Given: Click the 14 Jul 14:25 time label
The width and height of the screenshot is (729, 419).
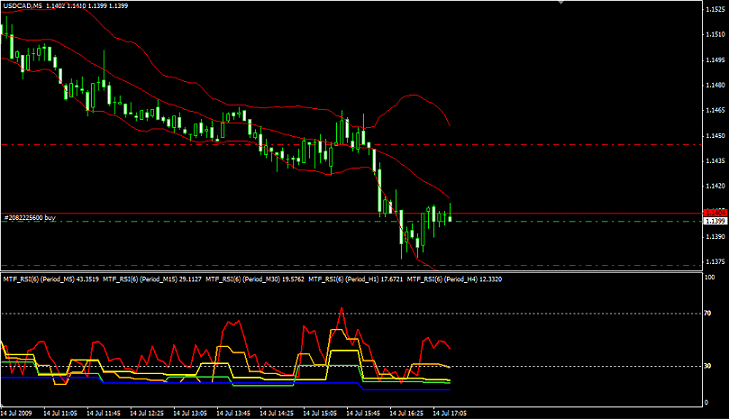Looking at the screenshot, I should coord(277,413).
